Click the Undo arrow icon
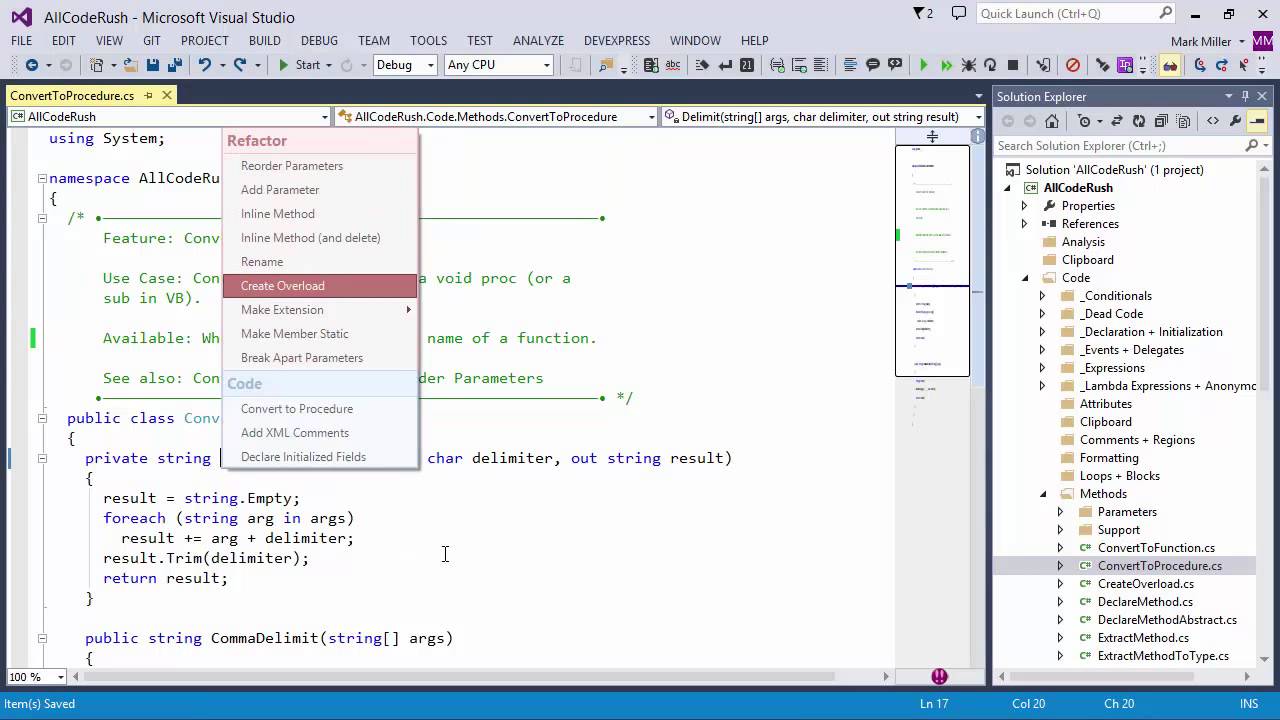The image size is (1280, 720). pos(204,65)
